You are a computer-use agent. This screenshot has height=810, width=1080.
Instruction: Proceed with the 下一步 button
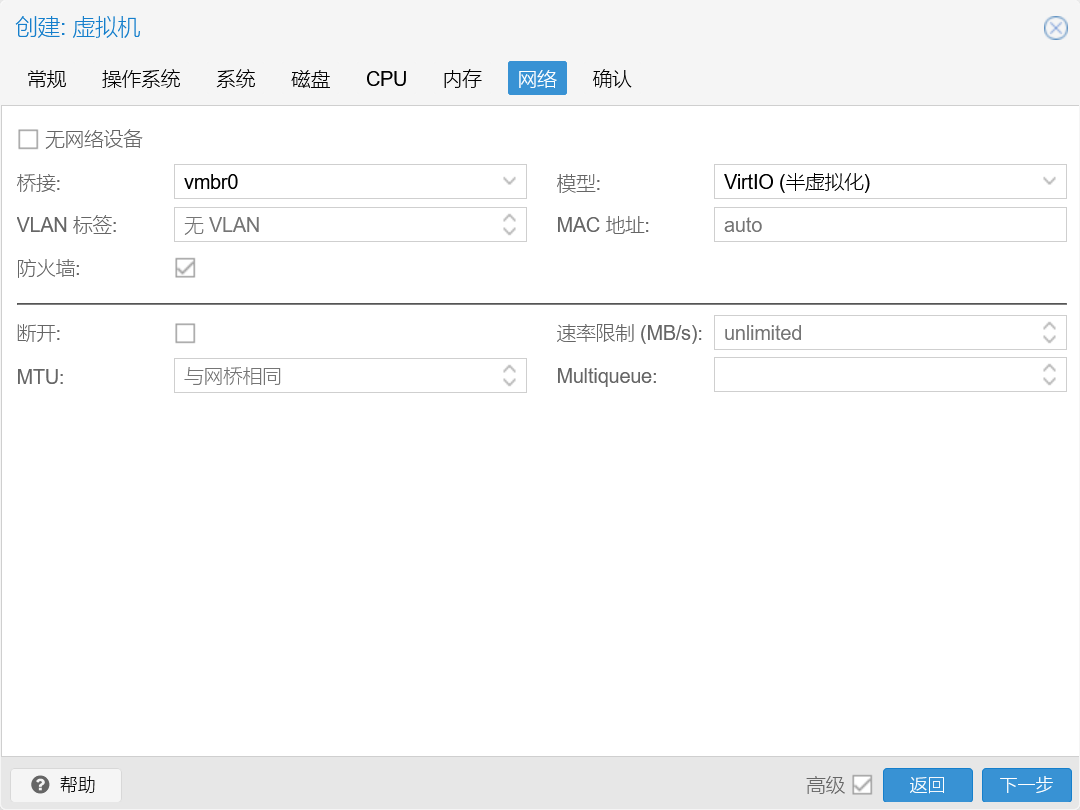(1026, 785)
